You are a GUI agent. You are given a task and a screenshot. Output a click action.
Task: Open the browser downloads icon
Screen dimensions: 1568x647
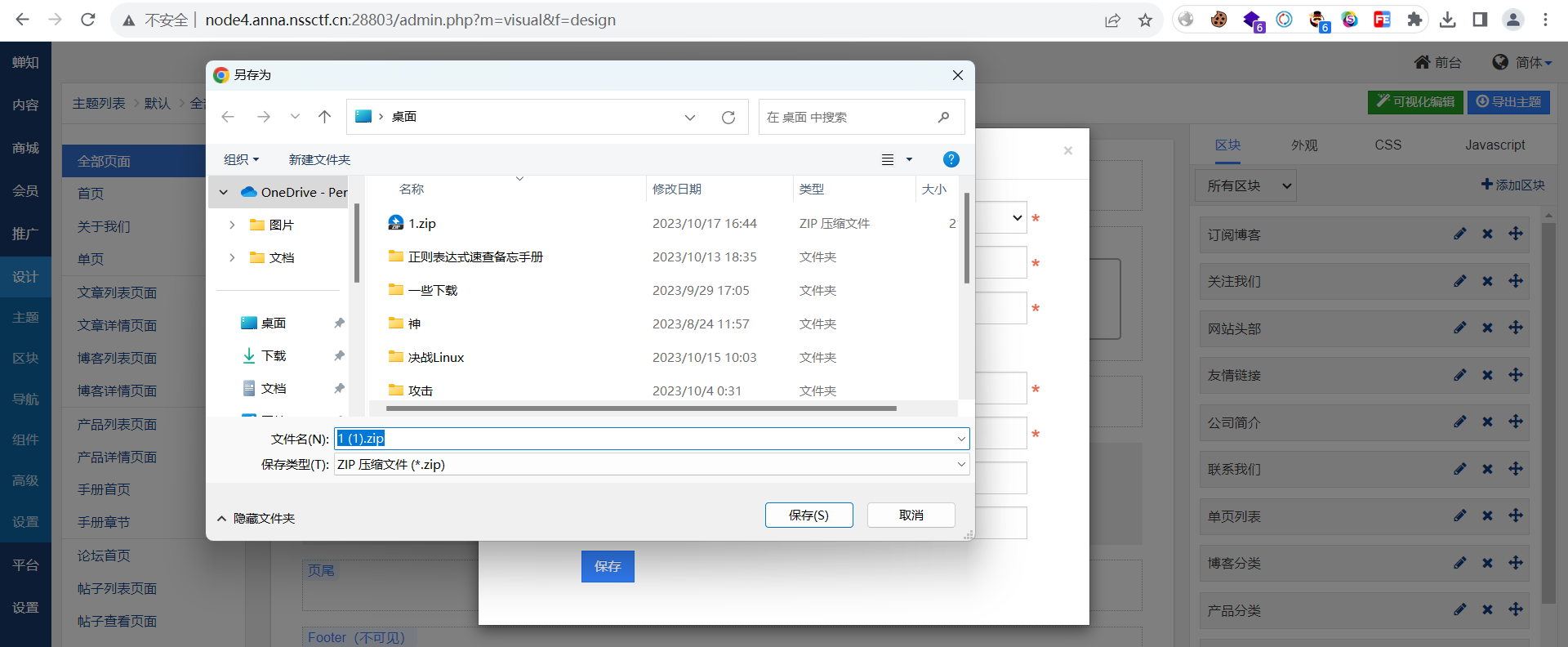(x=1447, y=20)
